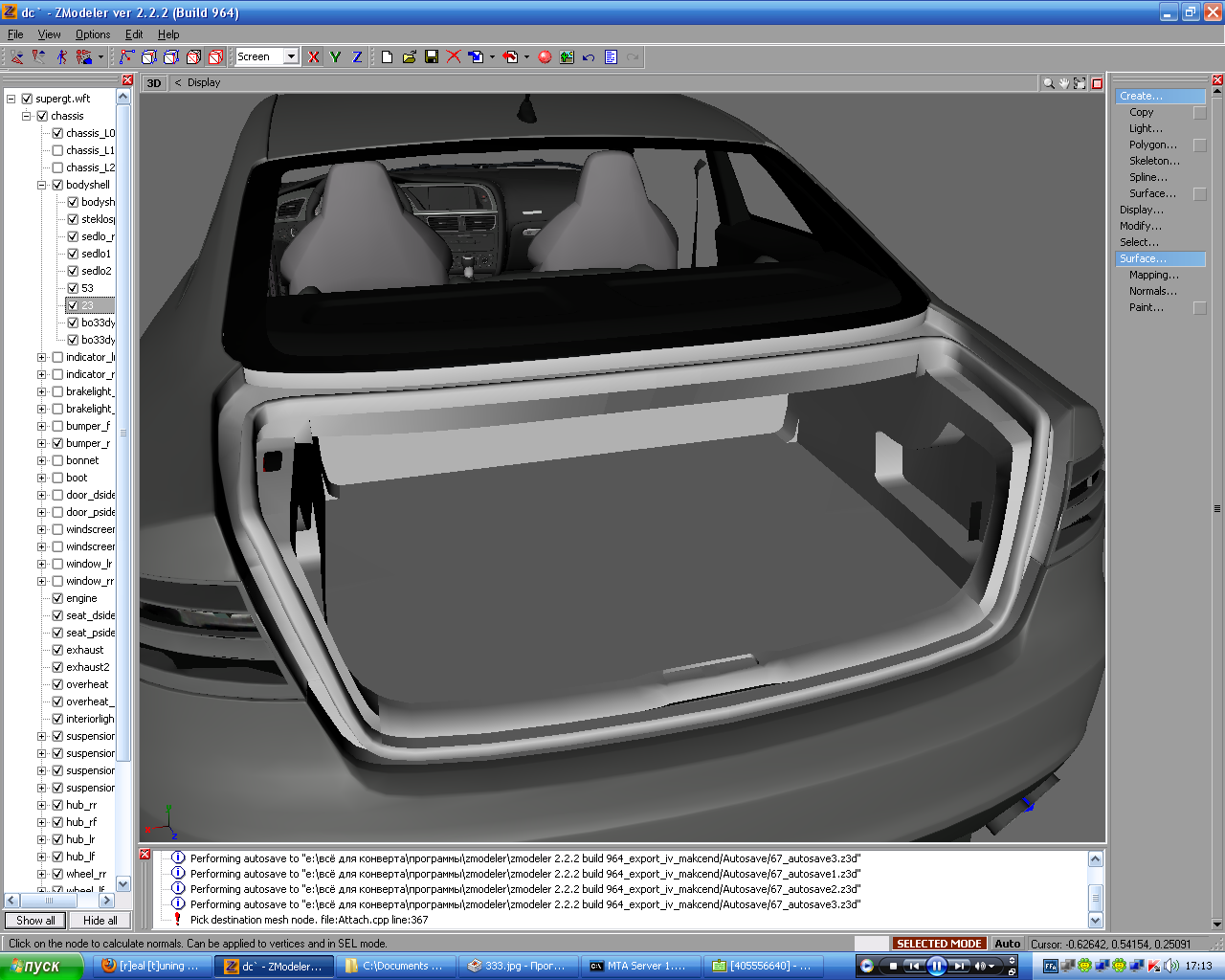The width and height of the screenshot is (1225, 980).
Task: Click the X axis toggle button
Action: [x=314, y=57]
